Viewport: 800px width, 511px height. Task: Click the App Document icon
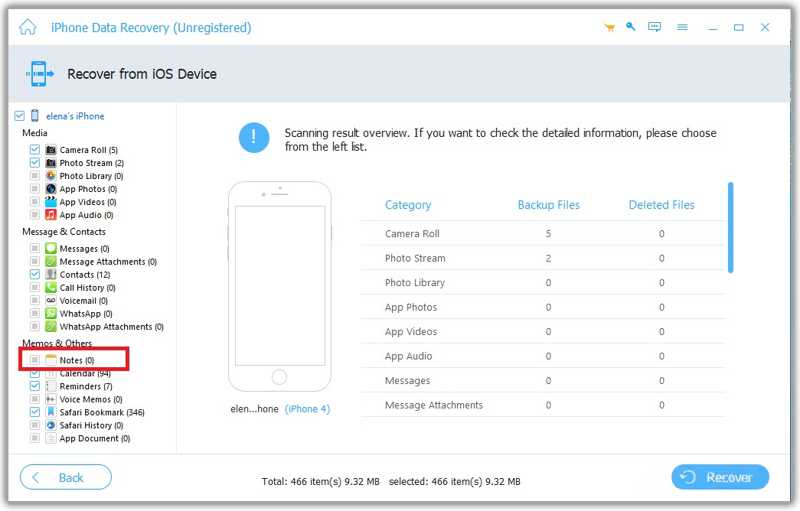[x=51, y=438]
